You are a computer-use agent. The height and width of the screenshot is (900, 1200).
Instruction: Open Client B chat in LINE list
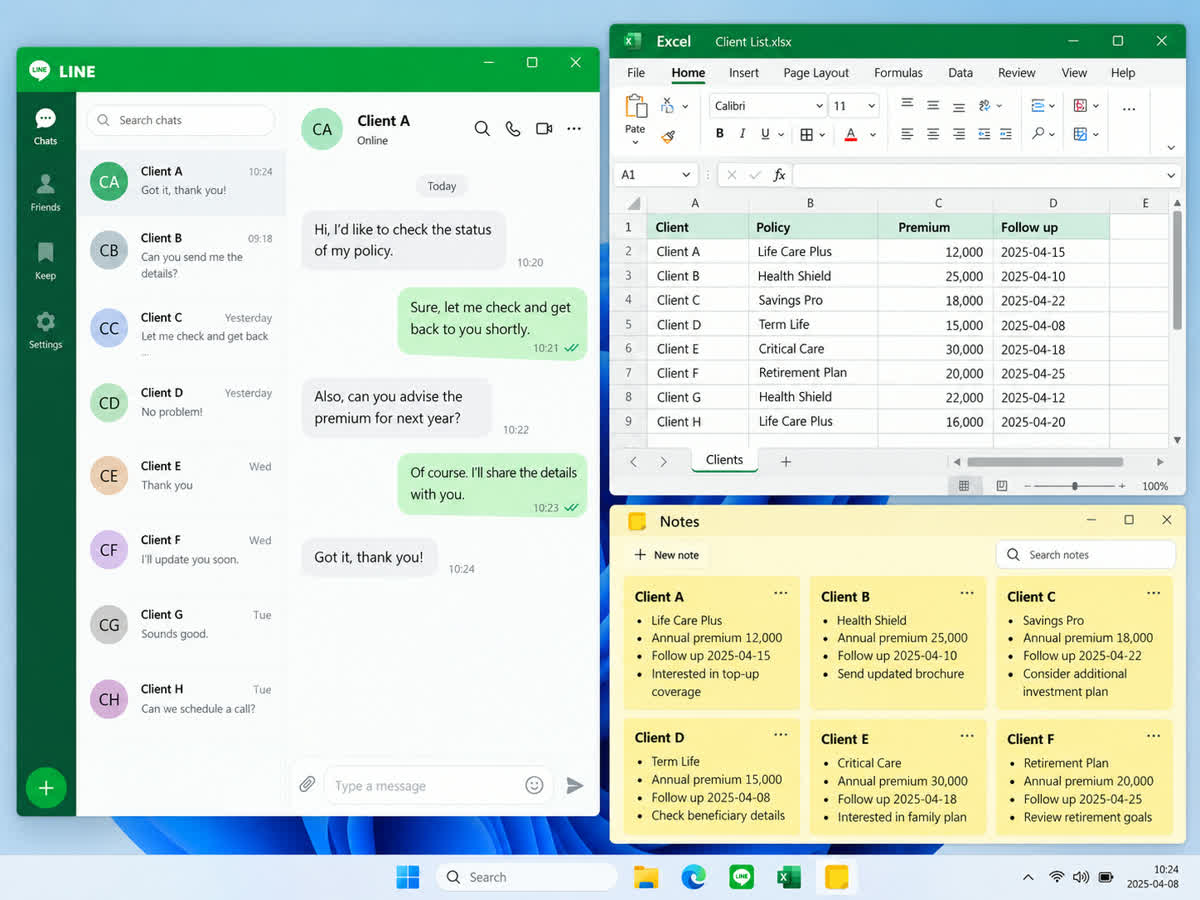pyautogui.click(x=181, y=255)
